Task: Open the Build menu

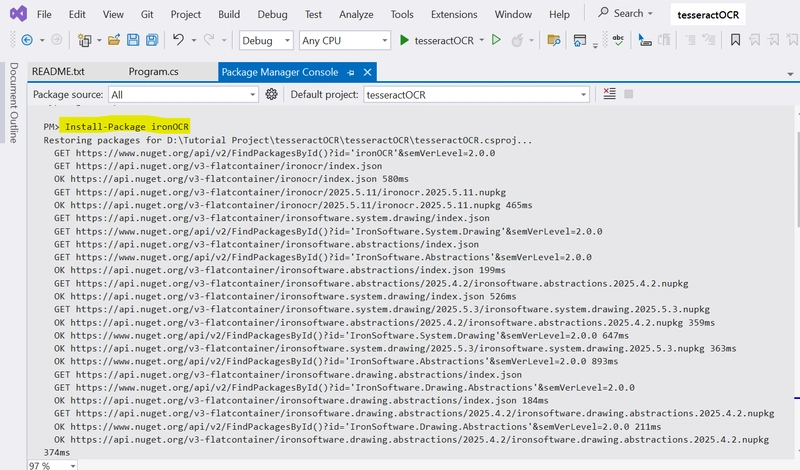Action: (x=229, y=14)
